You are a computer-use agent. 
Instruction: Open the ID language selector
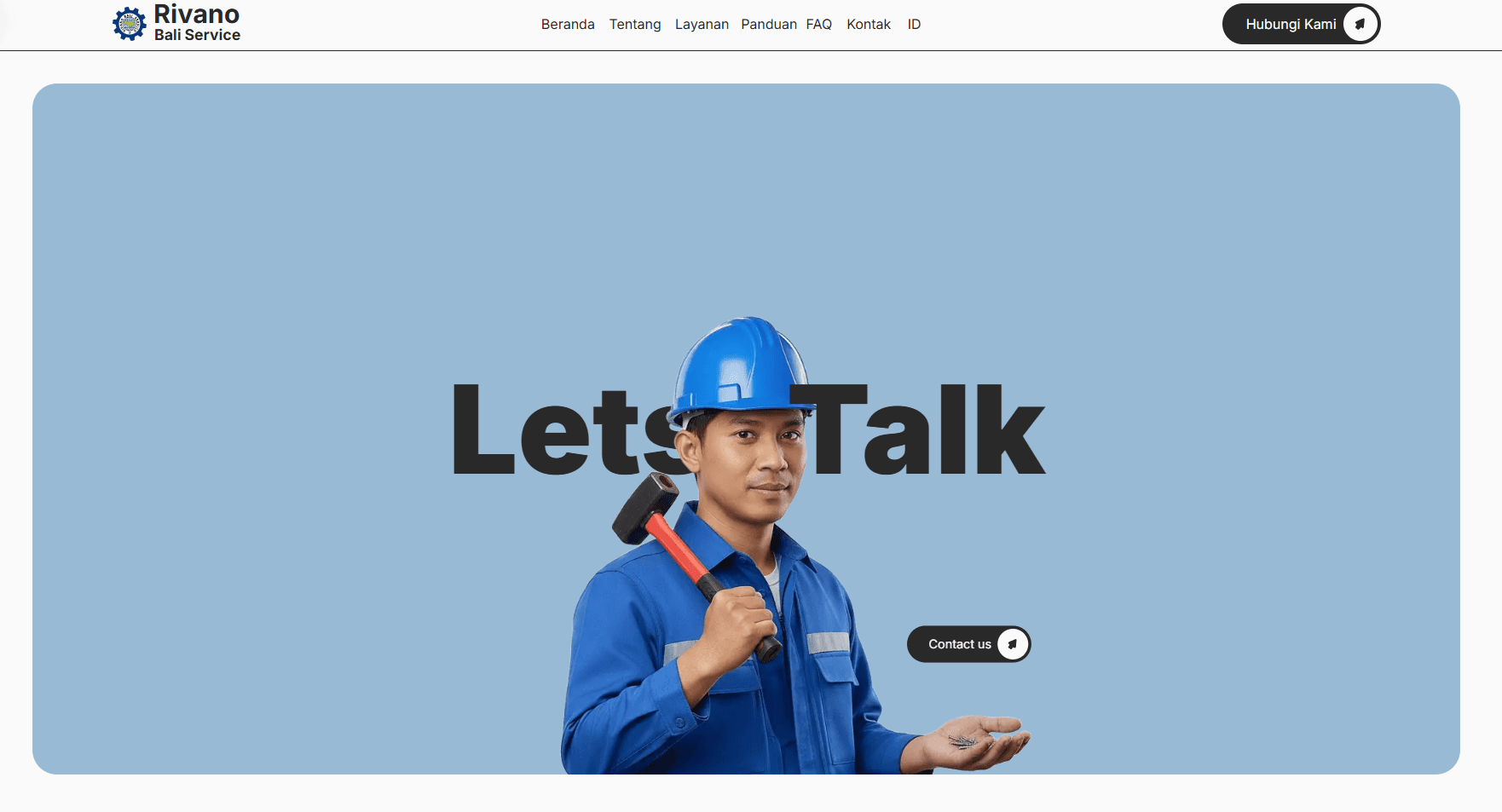click(x=914, y=25)
